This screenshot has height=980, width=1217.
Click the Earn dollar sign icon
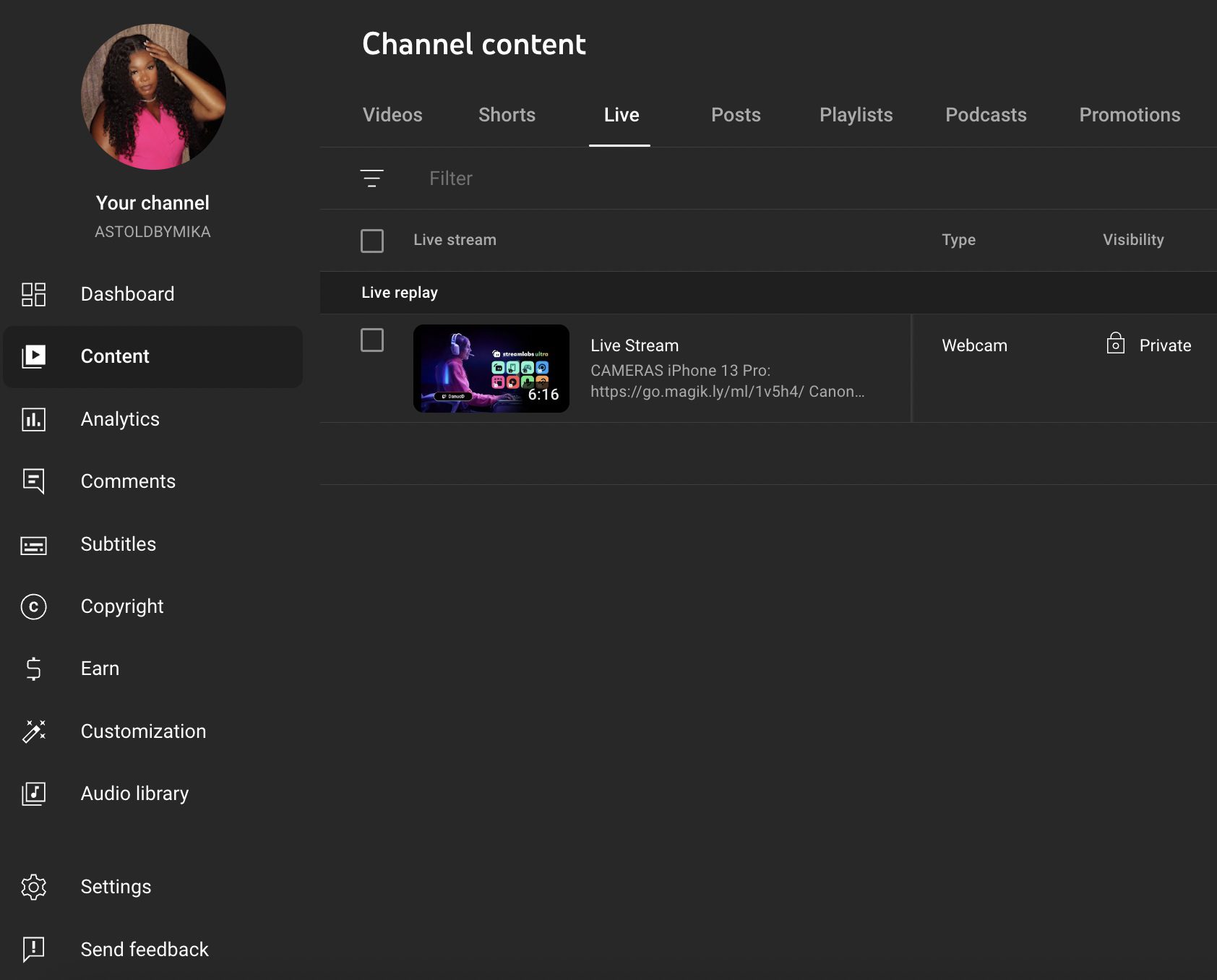pyautogui.click(x=33, y=669)
